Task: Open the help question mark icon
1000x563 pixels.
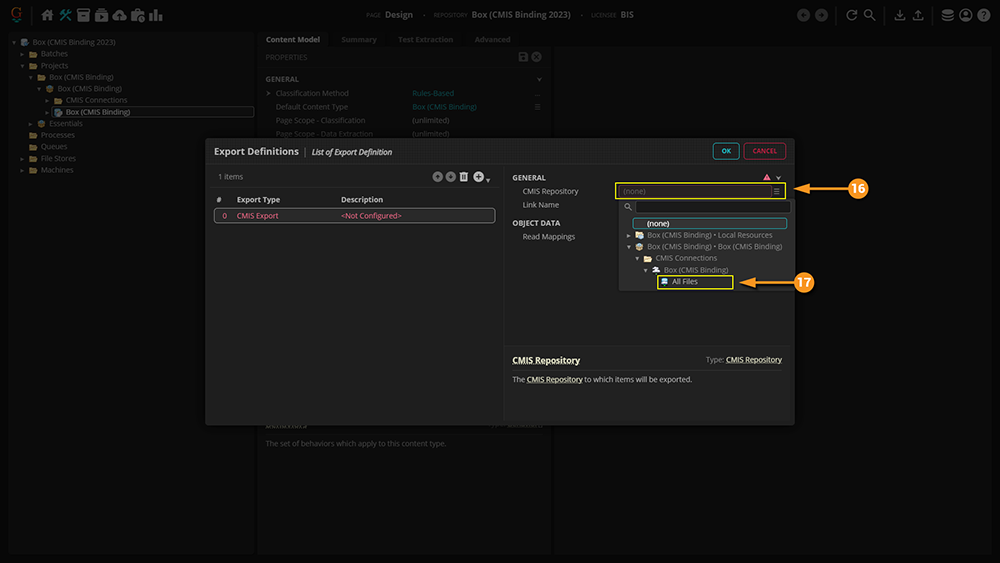Action: (x=982, y=15)
